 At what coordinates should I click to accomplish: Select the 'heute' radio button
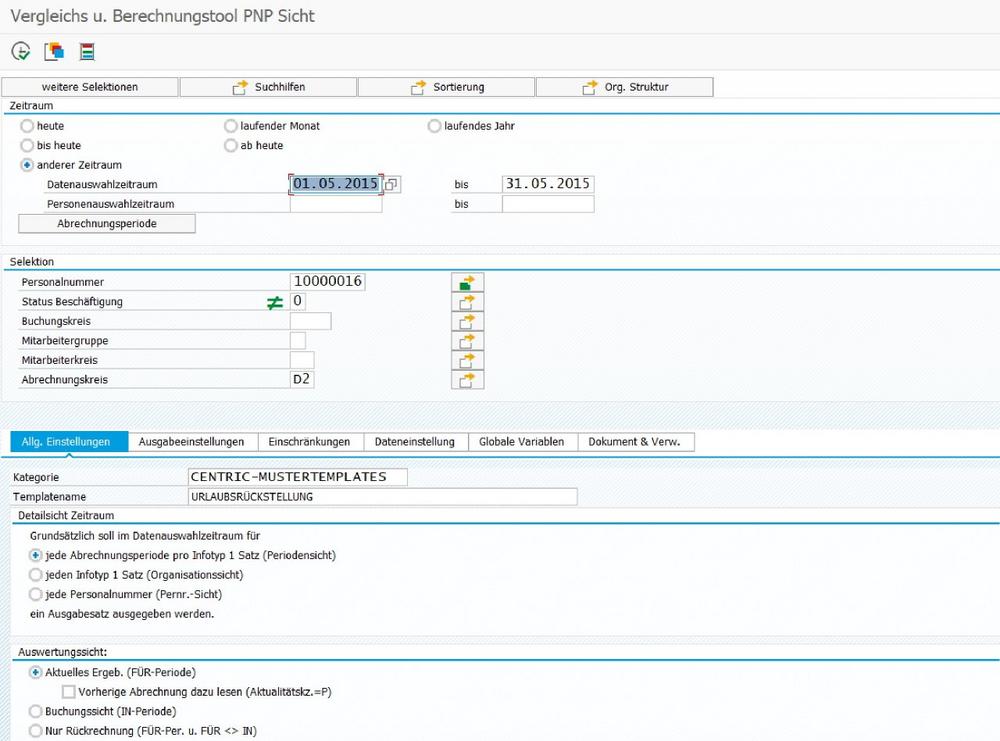point(27,126)
